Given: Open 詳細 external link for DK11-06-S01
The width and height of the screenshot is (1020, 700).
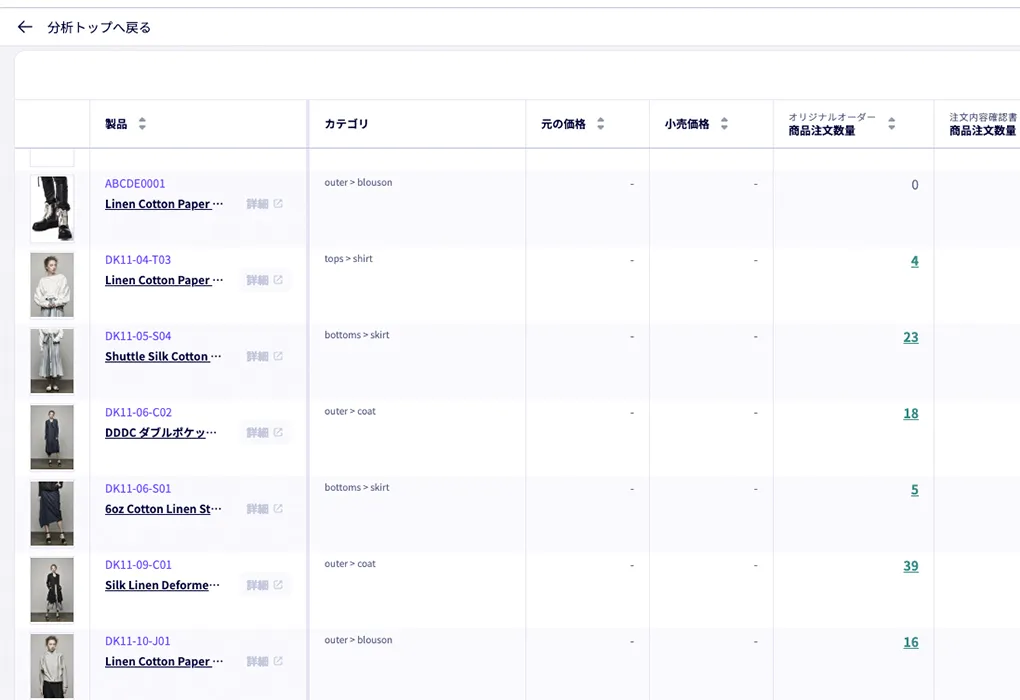Looking at the screenshot, I should click(x=265, y=509).
